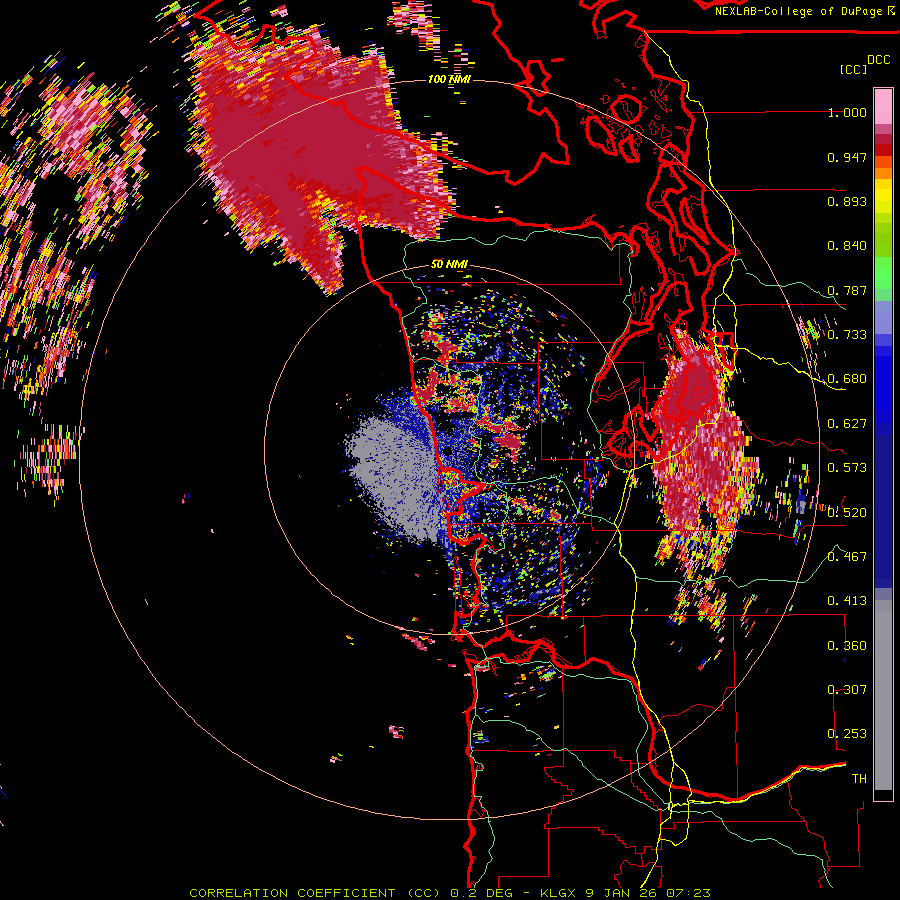Click the 100 NMI range ring label
The width and height of the screenshot is (900, 900).
(449, 79)
